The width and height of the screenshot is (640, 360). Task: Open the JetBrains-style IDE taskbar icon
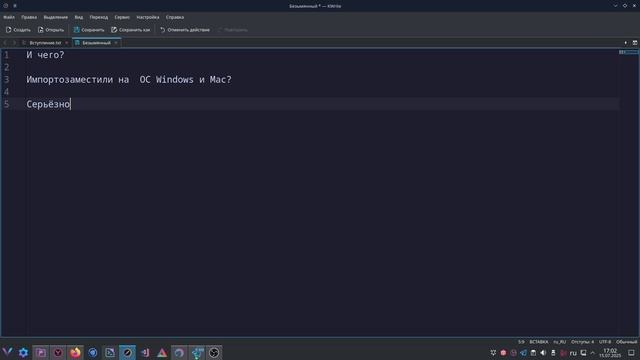point(145,353)
